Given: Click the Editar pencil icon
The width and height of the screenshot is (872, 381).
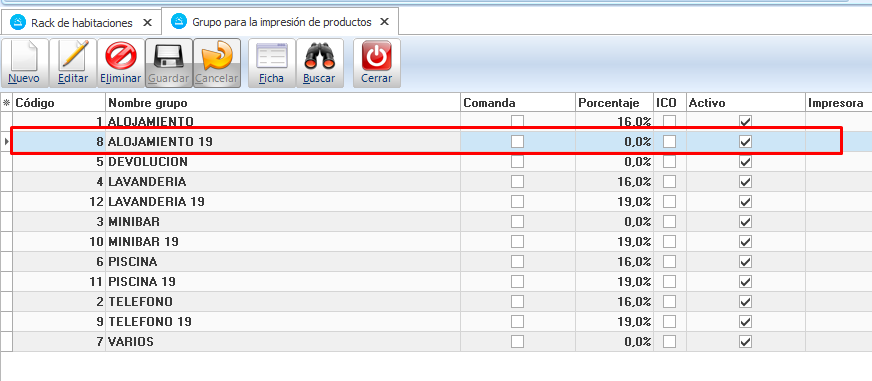Looking at the screenshot, I should tap(73, 56).
